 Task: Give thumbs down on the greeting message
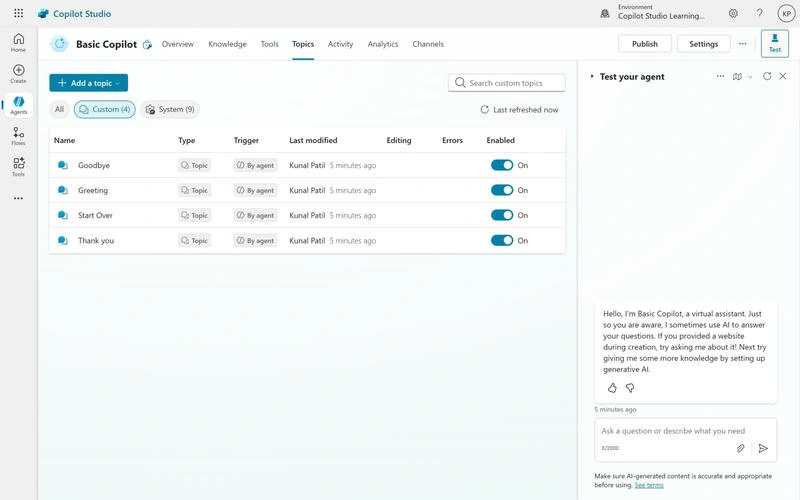tap(630, 388)
